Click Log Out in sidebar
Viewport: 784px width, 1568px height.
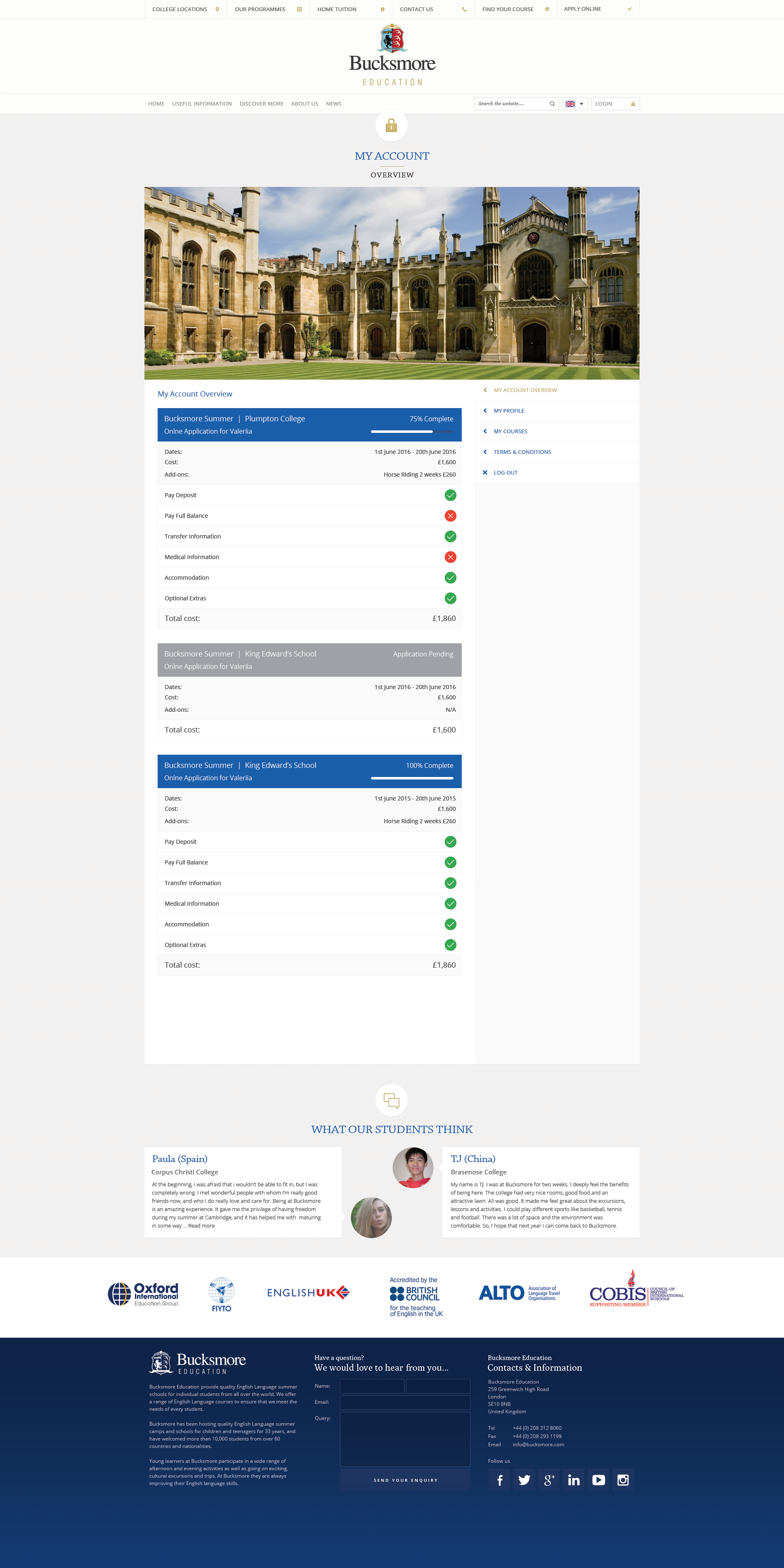pyautogui.click(x=506, y=473)
